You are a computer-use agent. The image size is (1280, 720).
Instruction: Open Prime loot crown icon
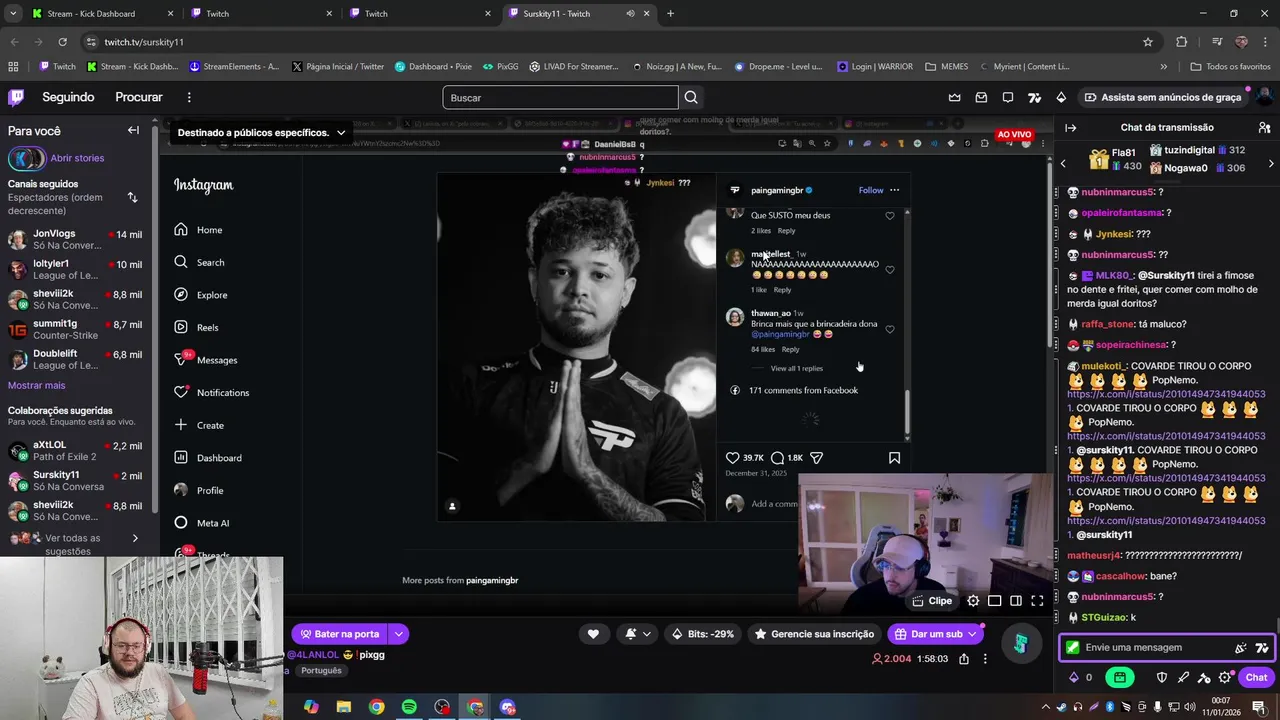(954, 97)
